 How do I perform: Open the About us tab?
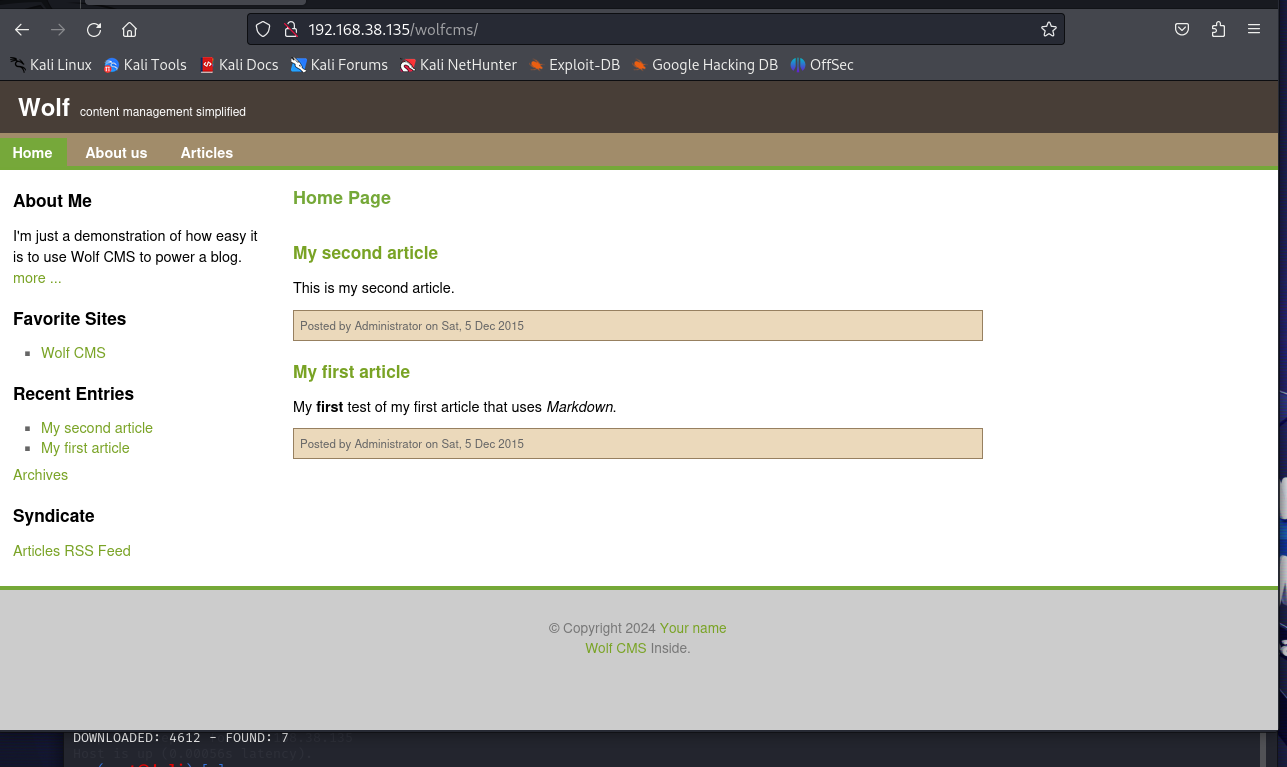(x=116, y=153)
